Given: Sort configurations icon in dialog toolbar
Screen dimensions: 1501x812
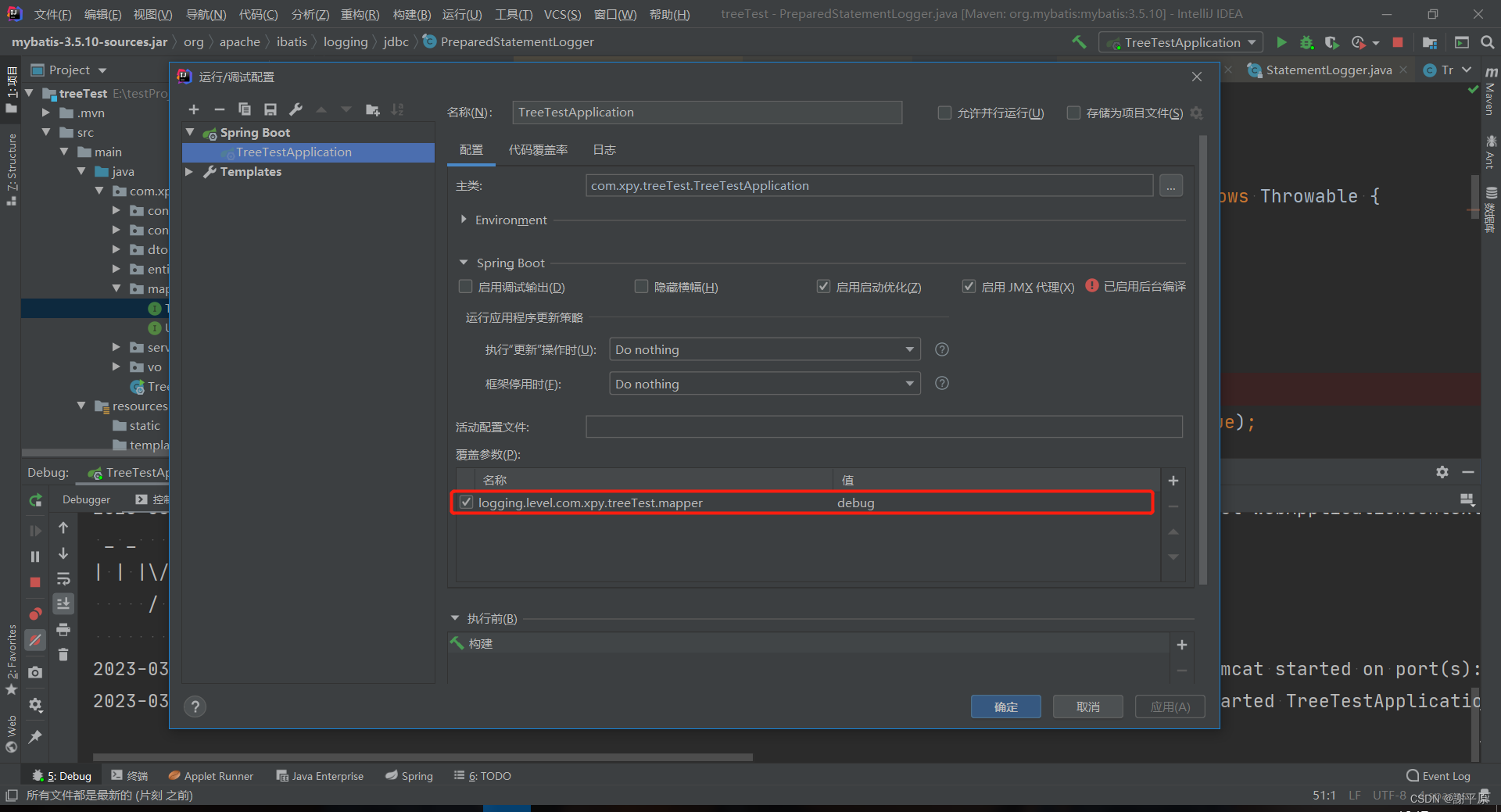Looking at the screenshot, I should point(398,109).
